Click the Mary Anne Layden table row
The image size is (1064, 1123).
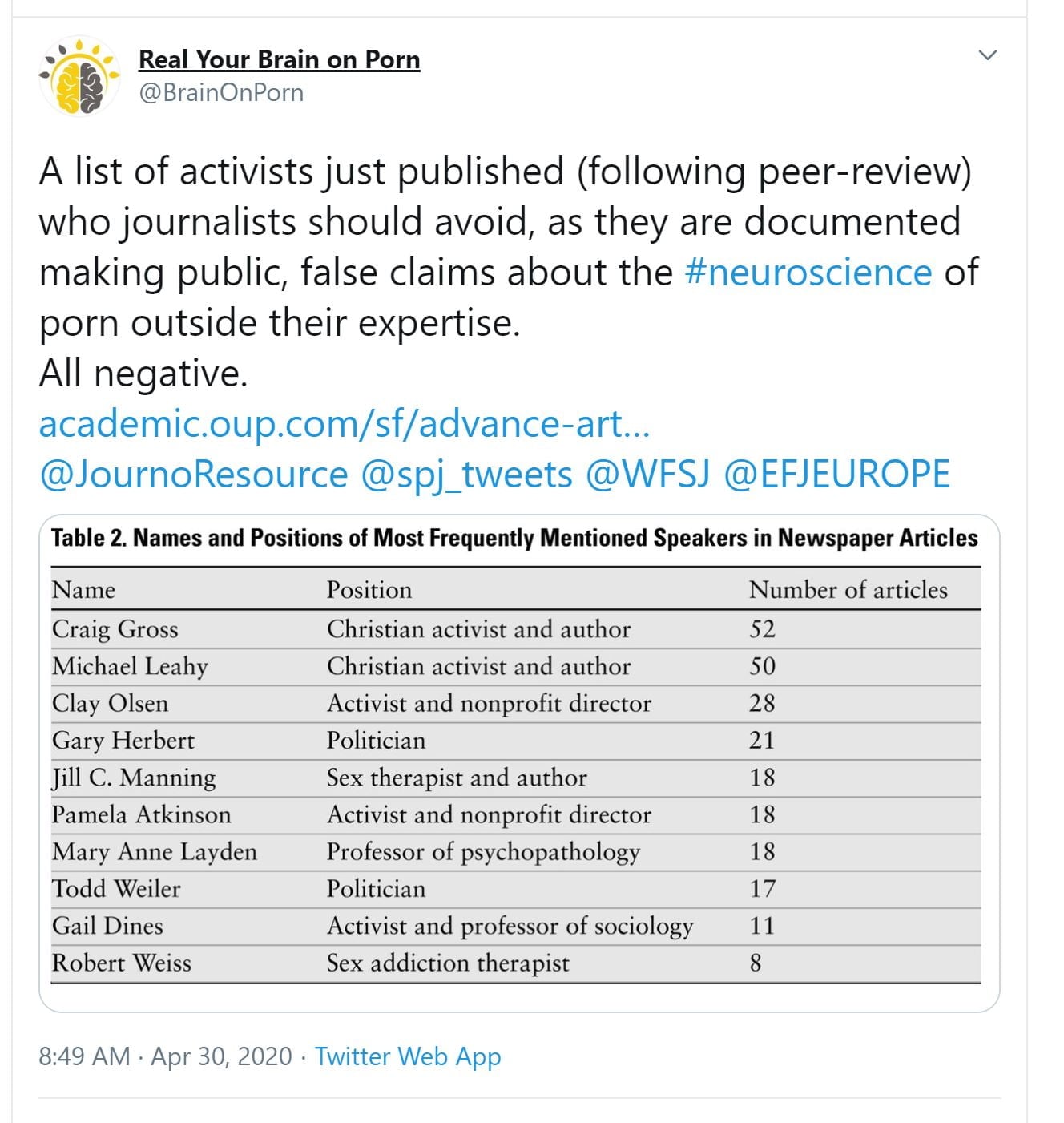516,852
